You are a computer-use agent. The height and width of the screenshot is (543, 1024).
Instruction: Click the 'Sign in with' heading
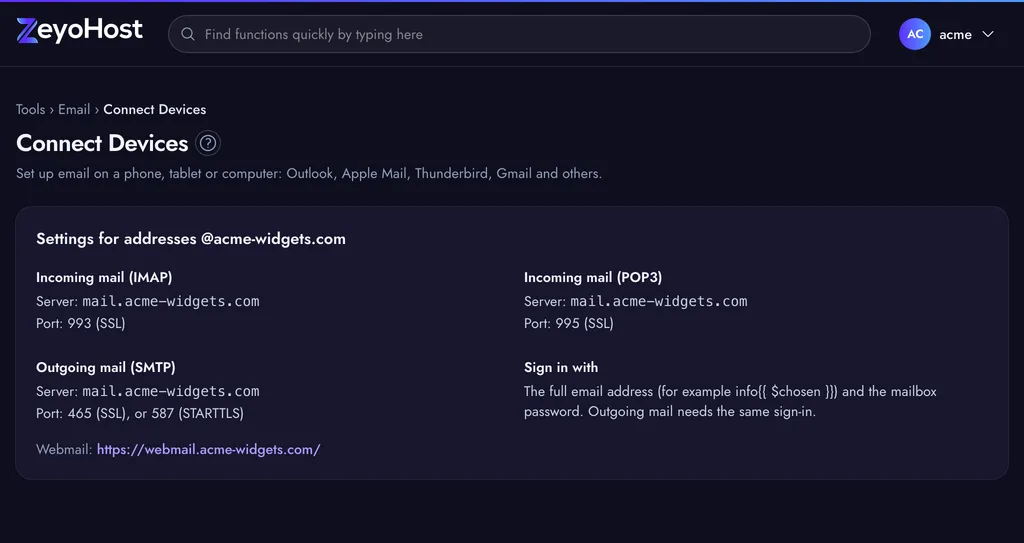click(560, 367)
